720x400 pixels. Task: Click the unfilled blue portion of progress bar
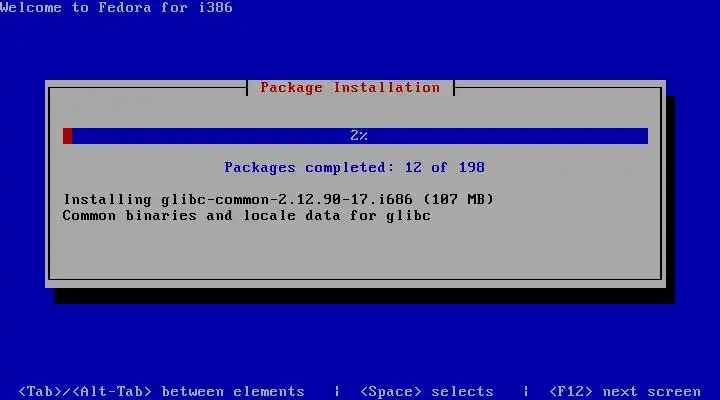[360, 136]
